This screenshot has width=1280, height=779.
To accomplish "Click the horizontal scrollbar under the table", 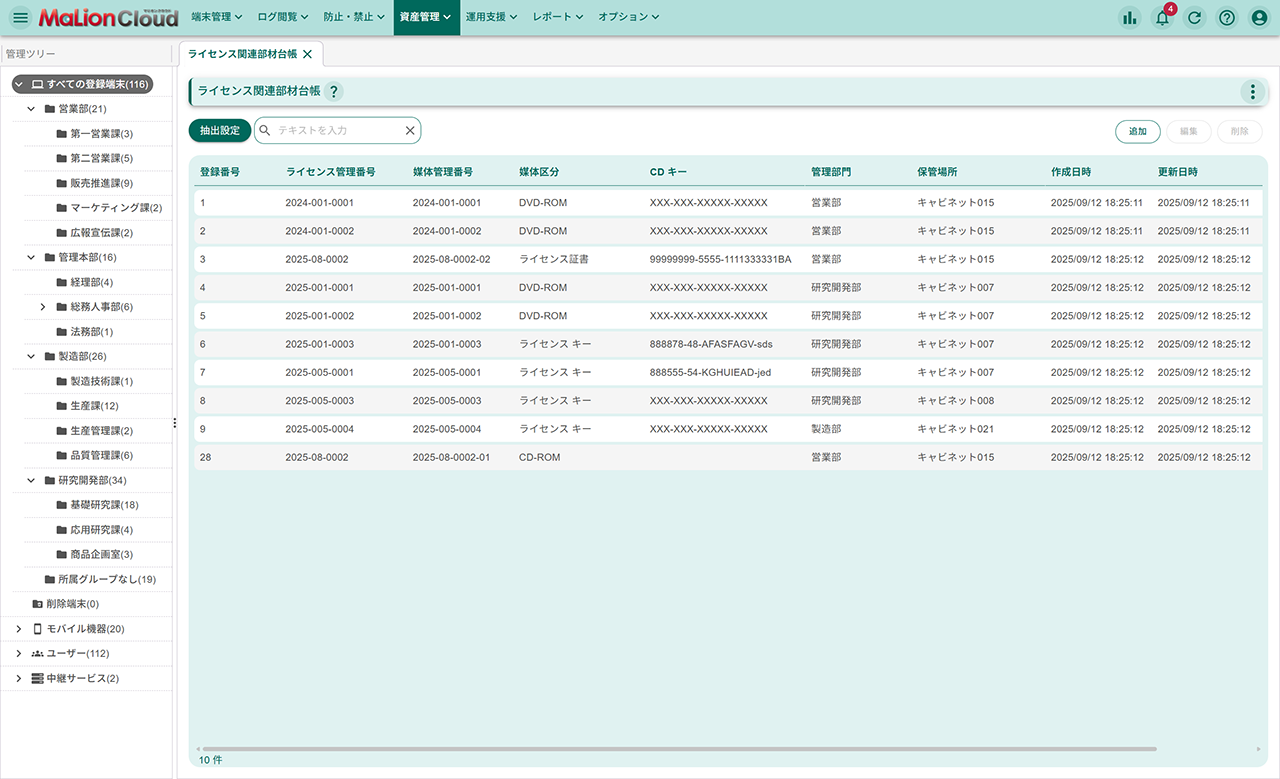I will (x=680, y=748).
